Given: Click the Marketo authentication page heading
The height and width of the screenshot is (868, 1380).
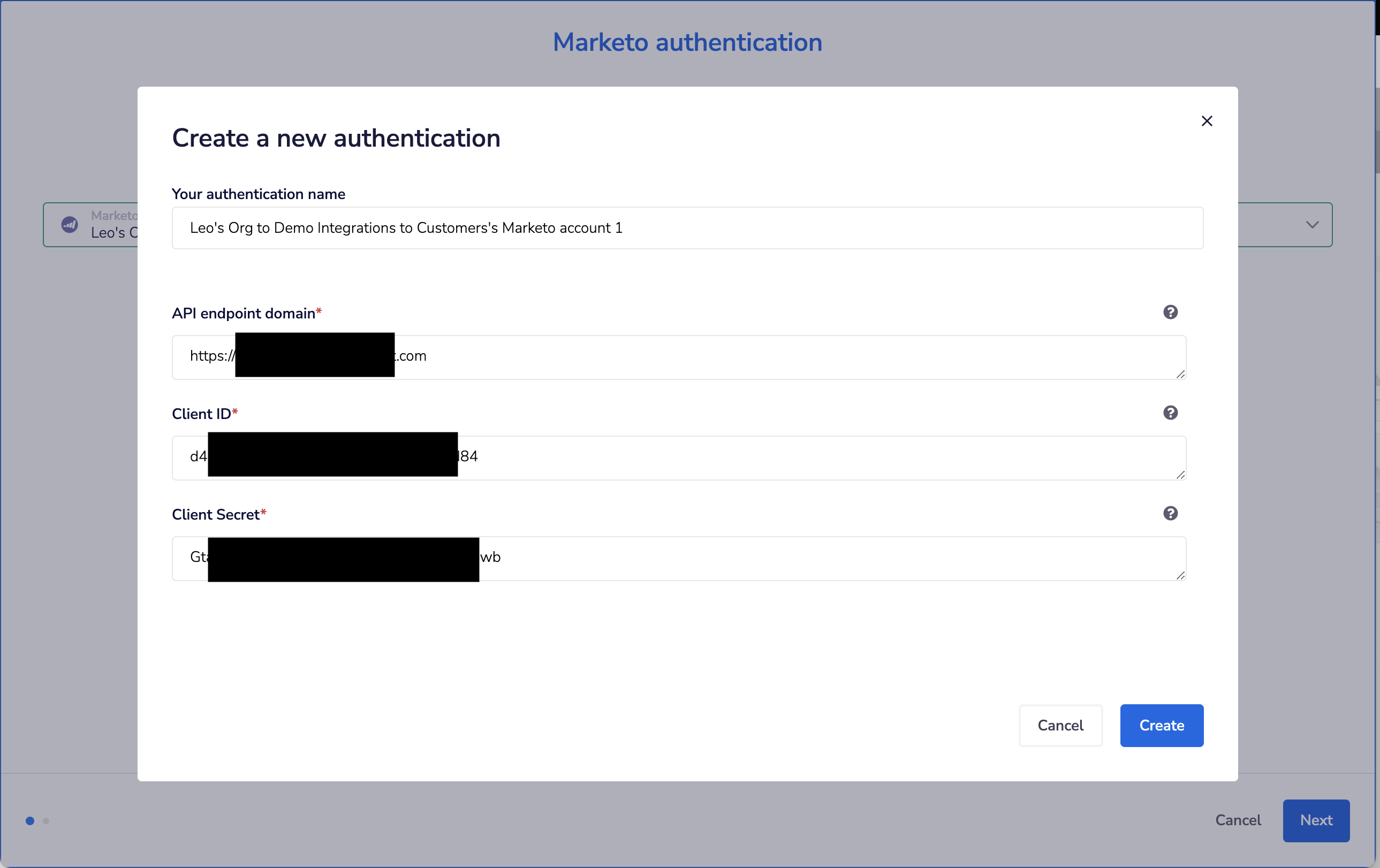Looking at the screenshot, I should (x=687, y=42).
